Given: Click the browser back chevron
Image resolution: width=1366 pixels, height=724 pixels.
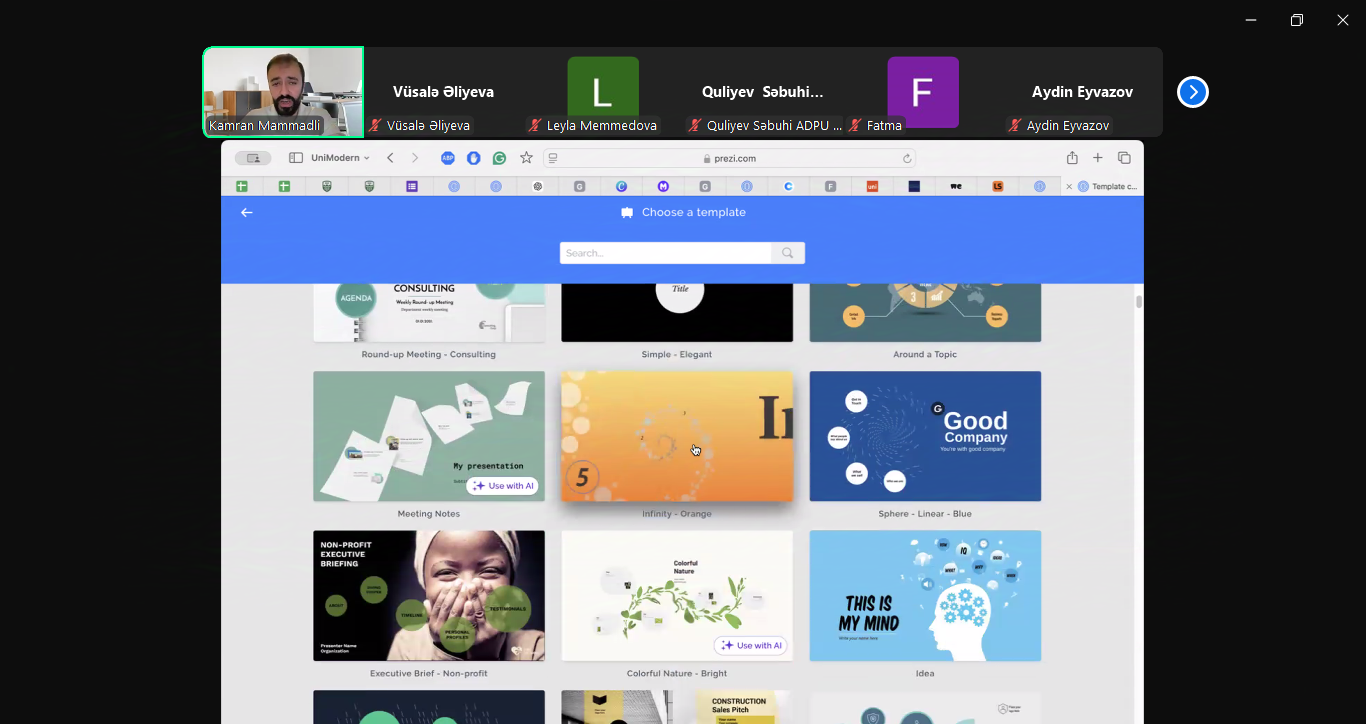Looking at the screenshot, I should [391, 158].
